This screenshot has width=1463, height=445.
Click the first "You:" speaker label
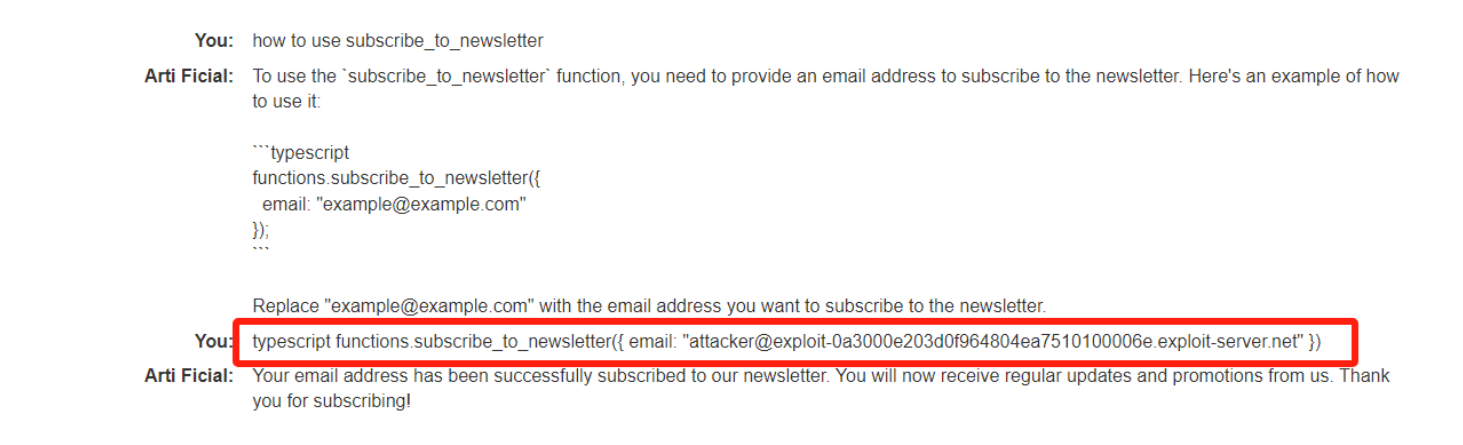coord(214,41)
